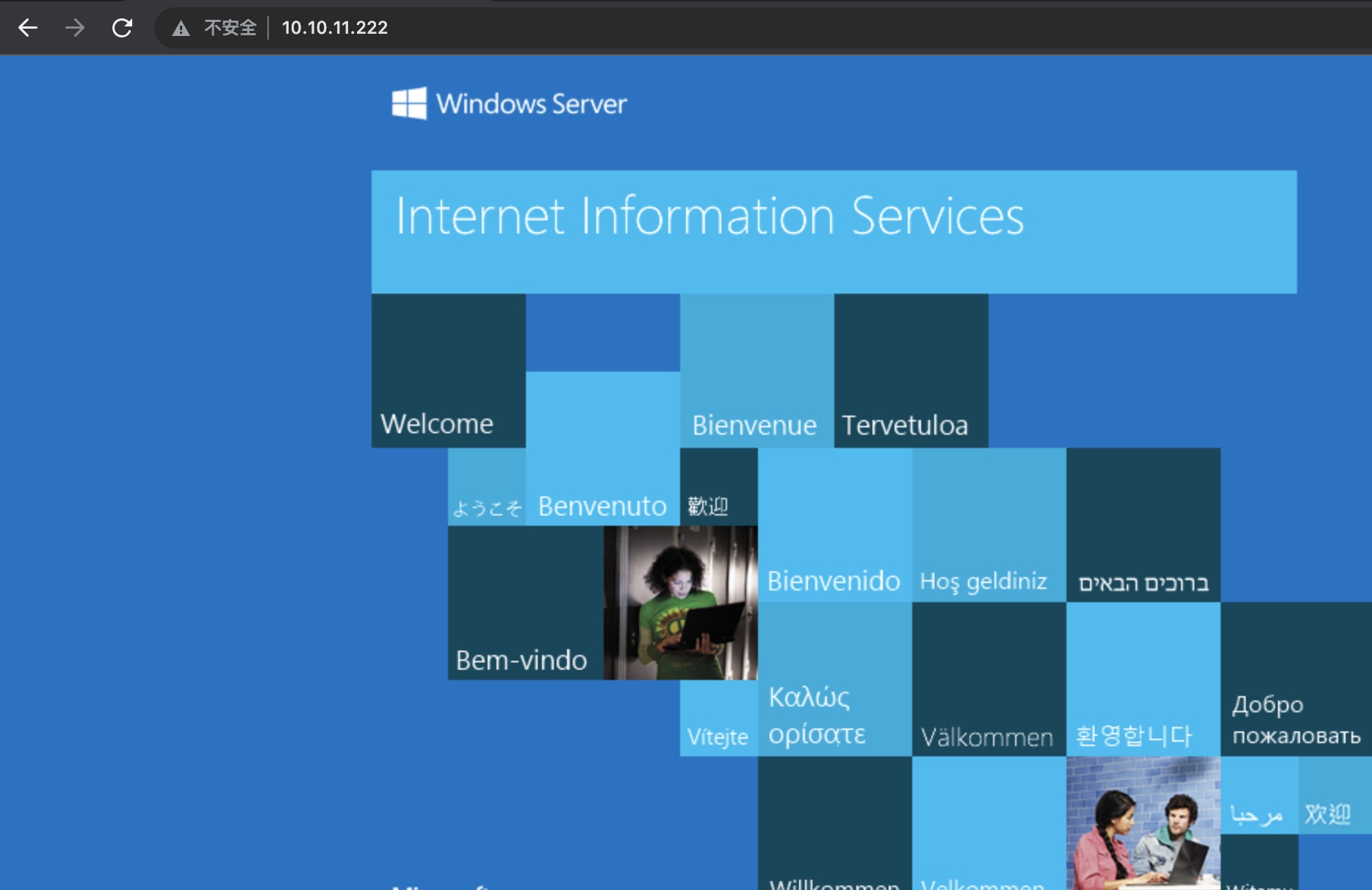Click the Välkommen tile
The height and width of the screenshot is (890, 1372).
[989, 679]
